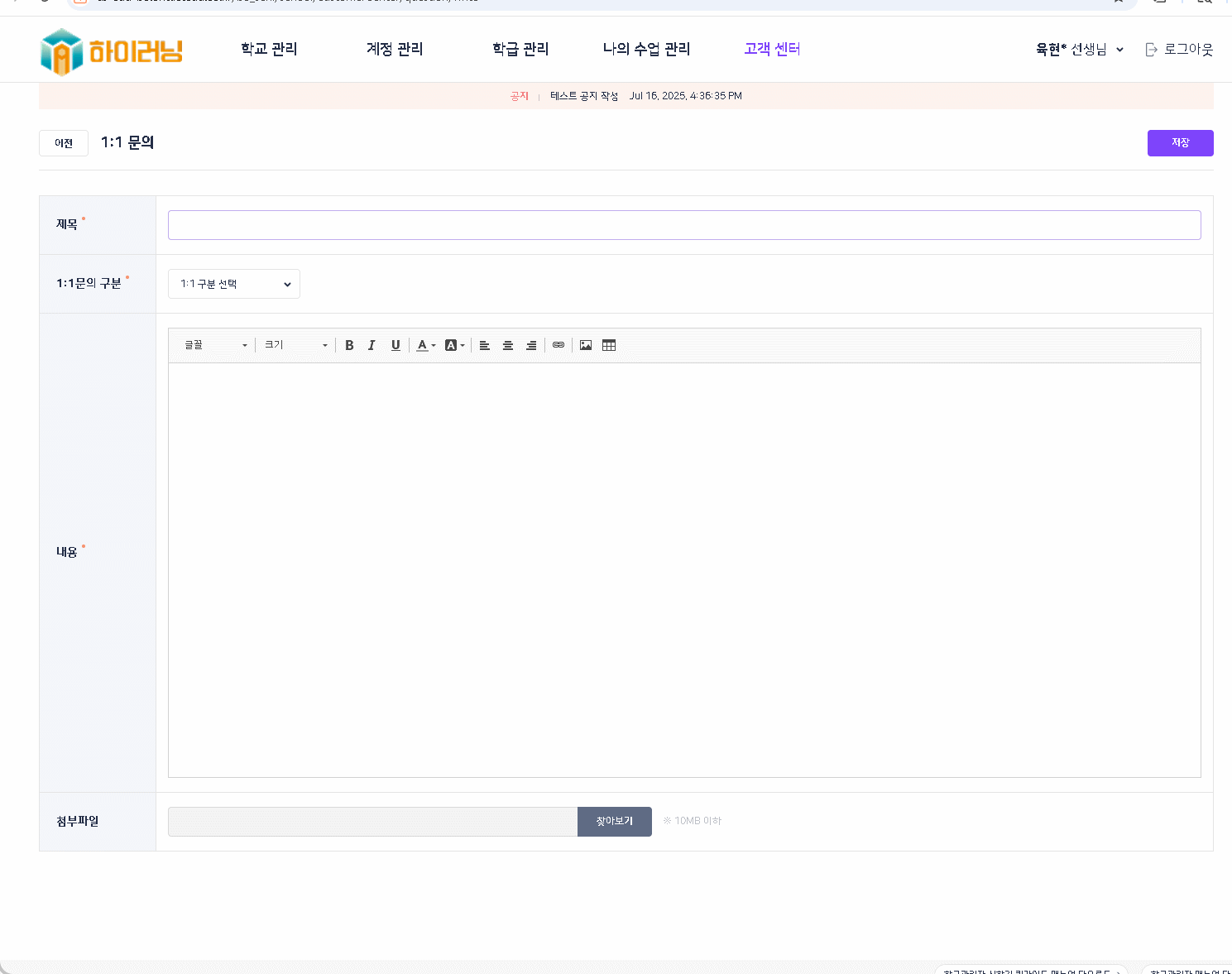
Task: Toggle underline formatting in the editor
Action: 395,345
